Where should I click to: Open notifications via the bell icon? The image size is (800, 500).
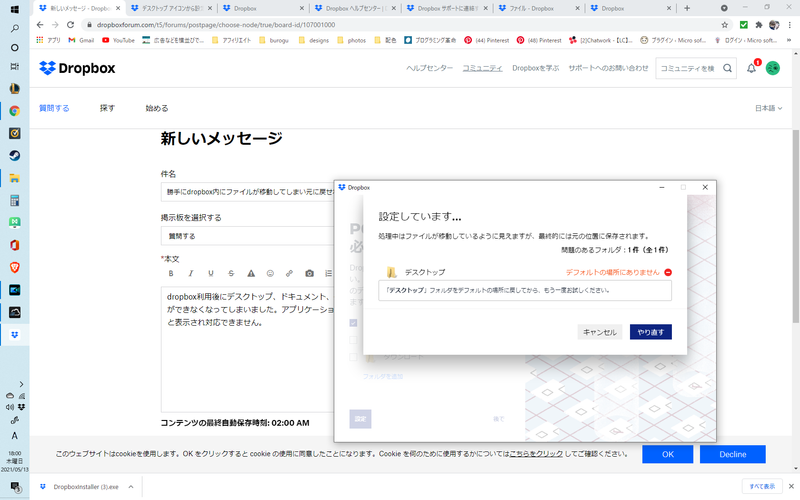point(752,68)
